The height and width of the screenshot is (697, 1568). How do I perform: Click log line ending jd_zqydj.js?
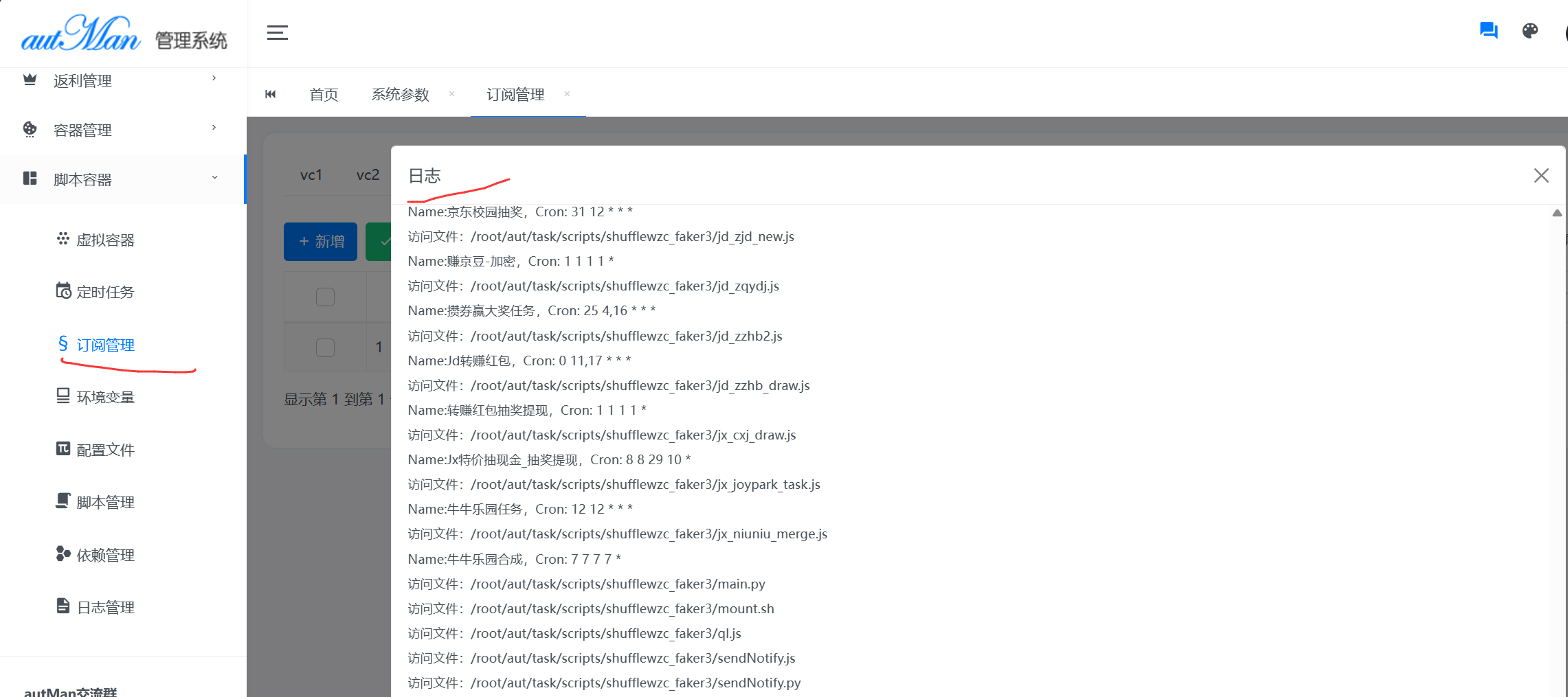[594, 286]
